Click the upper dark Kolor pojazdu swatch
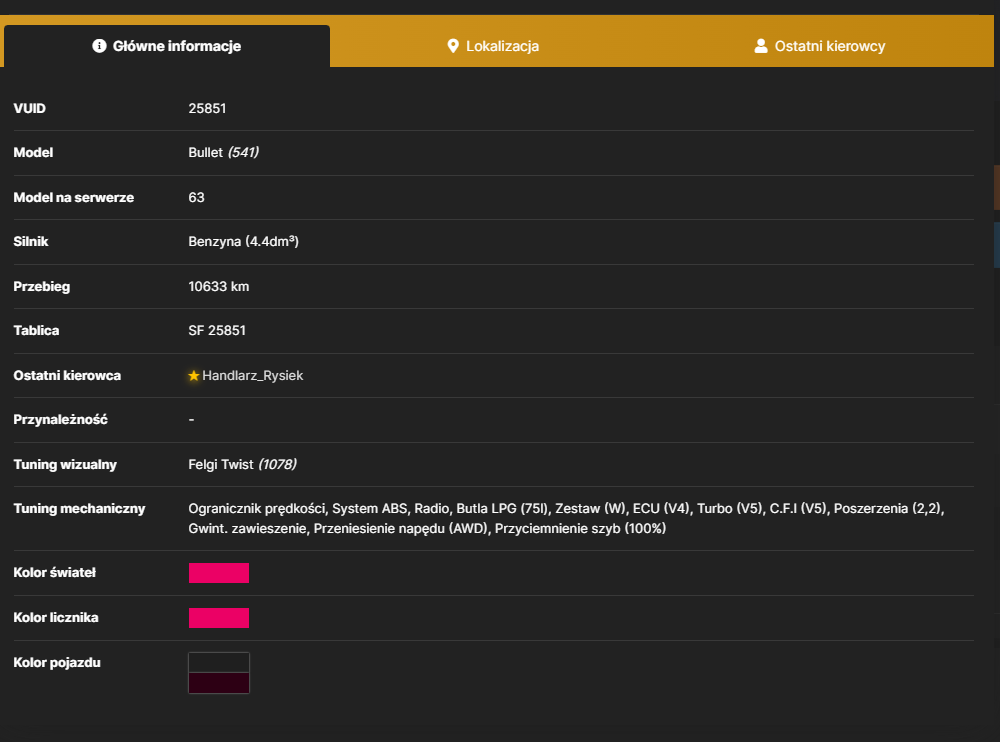Viewport: 1000px width, 742px height. pos(219,662)
